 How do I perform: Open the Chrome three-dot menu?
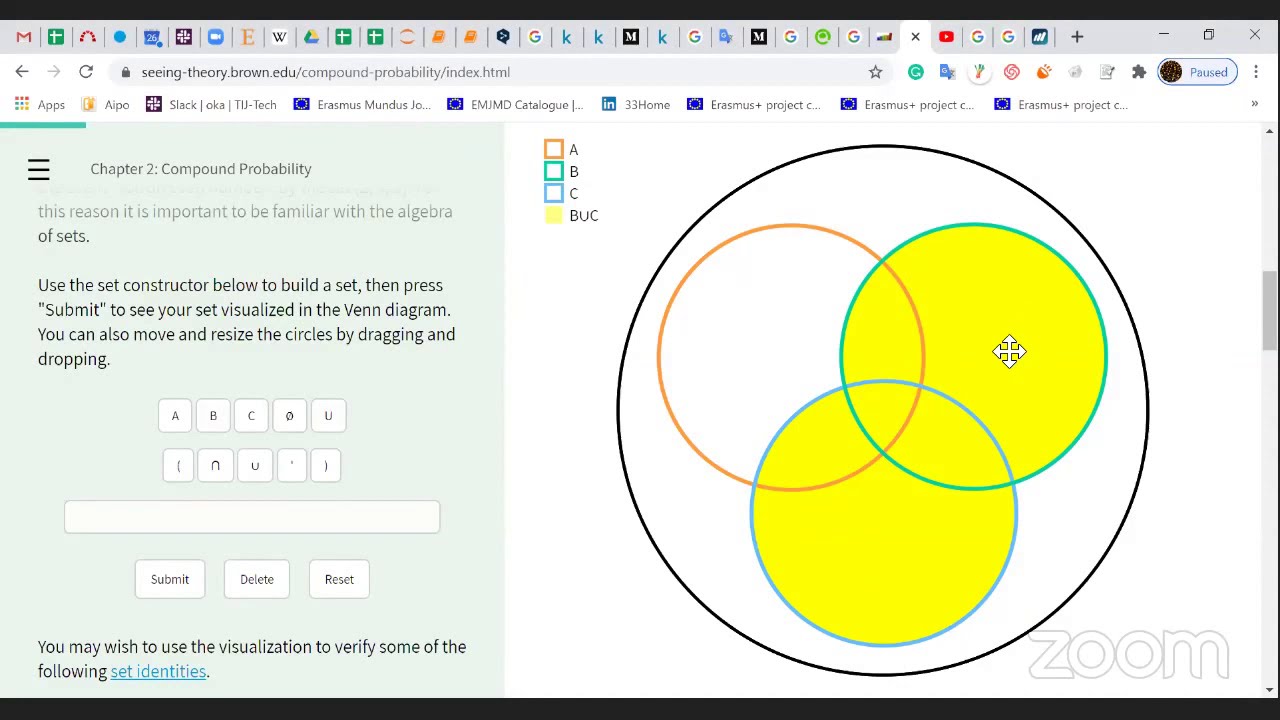tap(1256, 72)
